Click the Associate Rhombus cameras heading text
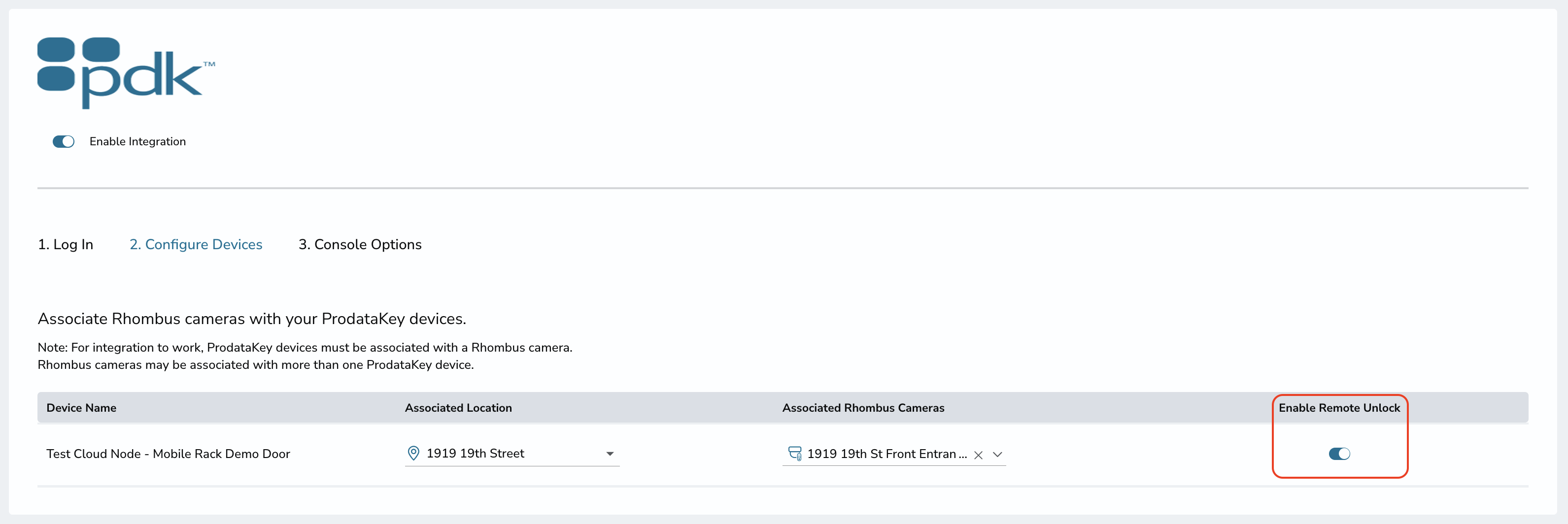1568x524 pixels. pyautogui.click(x=252, y=319)
